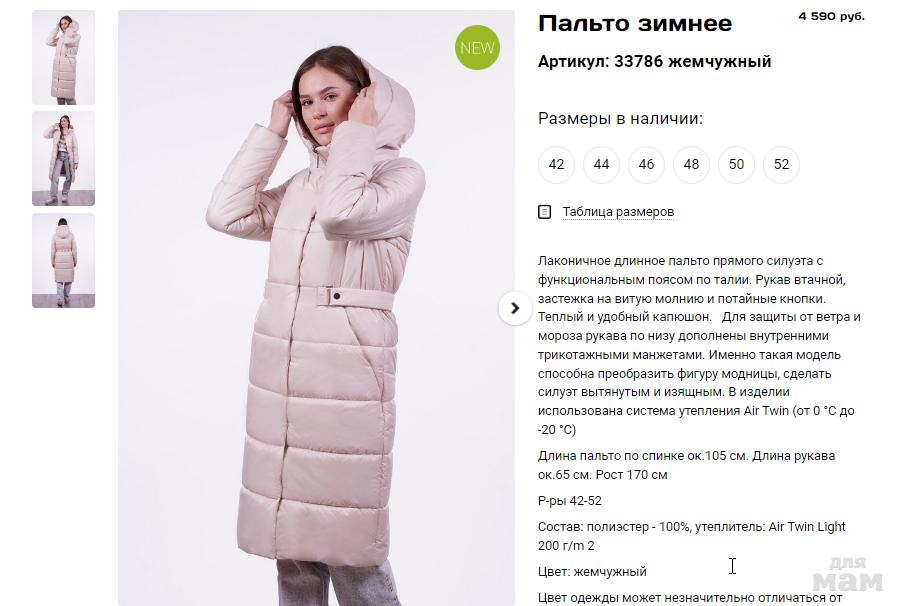Click the green NEW badge
This screenshot has width=898, height=606.
point(477,48)
